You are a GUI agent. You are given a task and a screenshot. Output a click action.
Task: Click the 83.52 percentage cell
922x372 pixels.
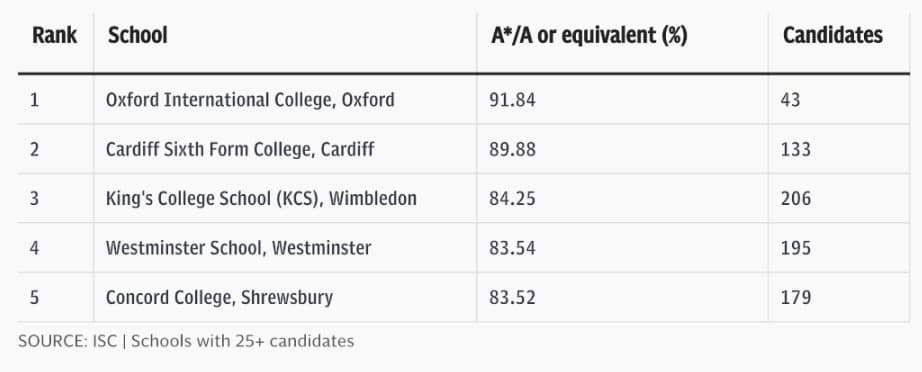[512, 297]
